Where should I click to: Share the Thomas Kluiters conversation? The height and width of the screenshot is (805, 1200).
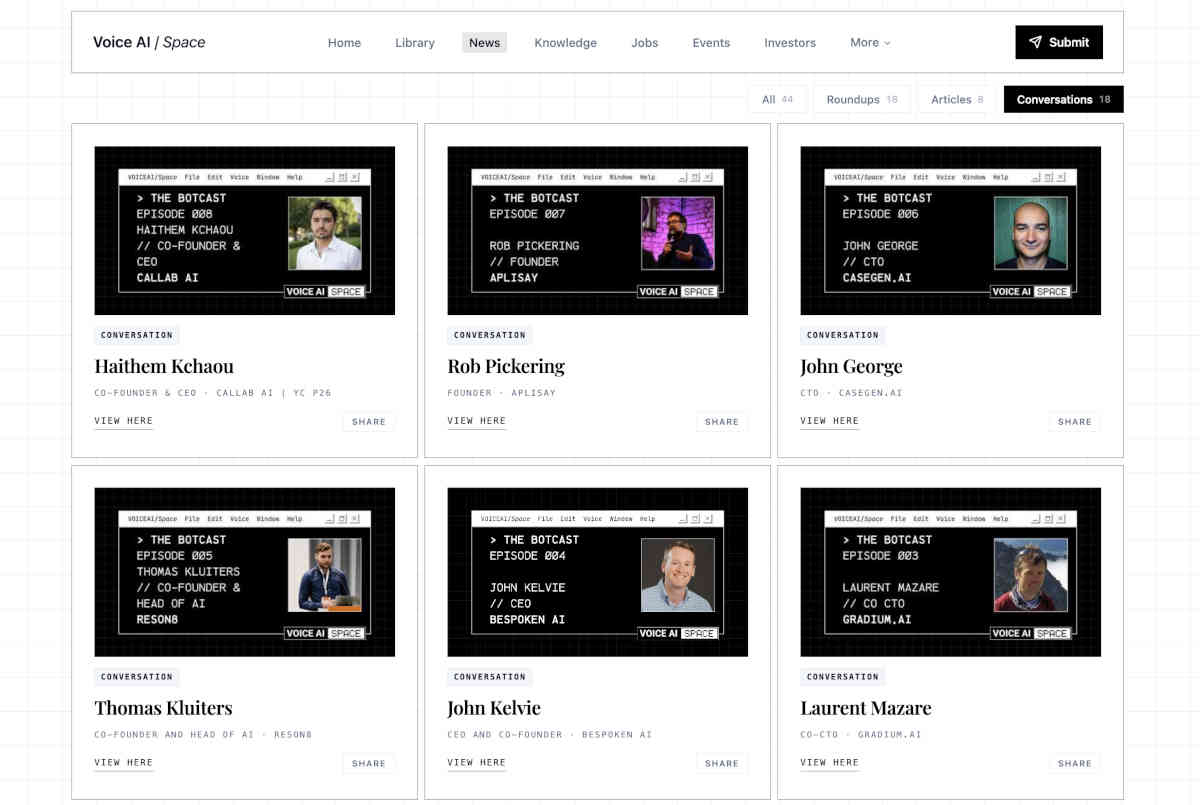[369, 763]
